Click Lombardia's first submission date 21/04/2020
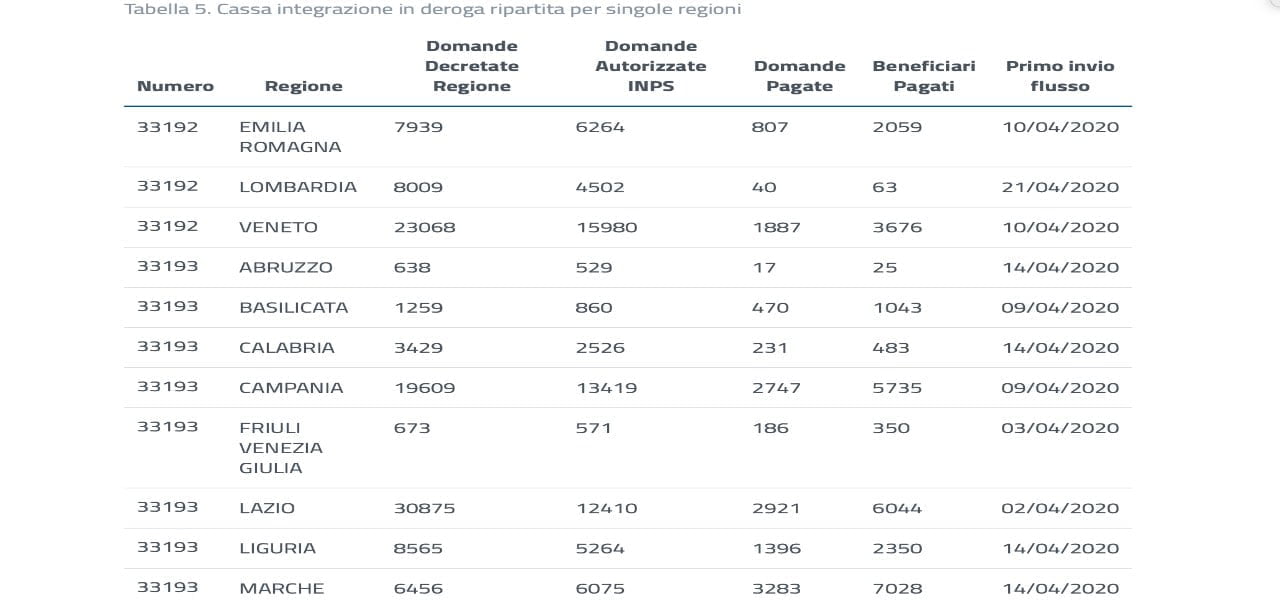This screenshot has width=1280, height=600. [1060, 187]
